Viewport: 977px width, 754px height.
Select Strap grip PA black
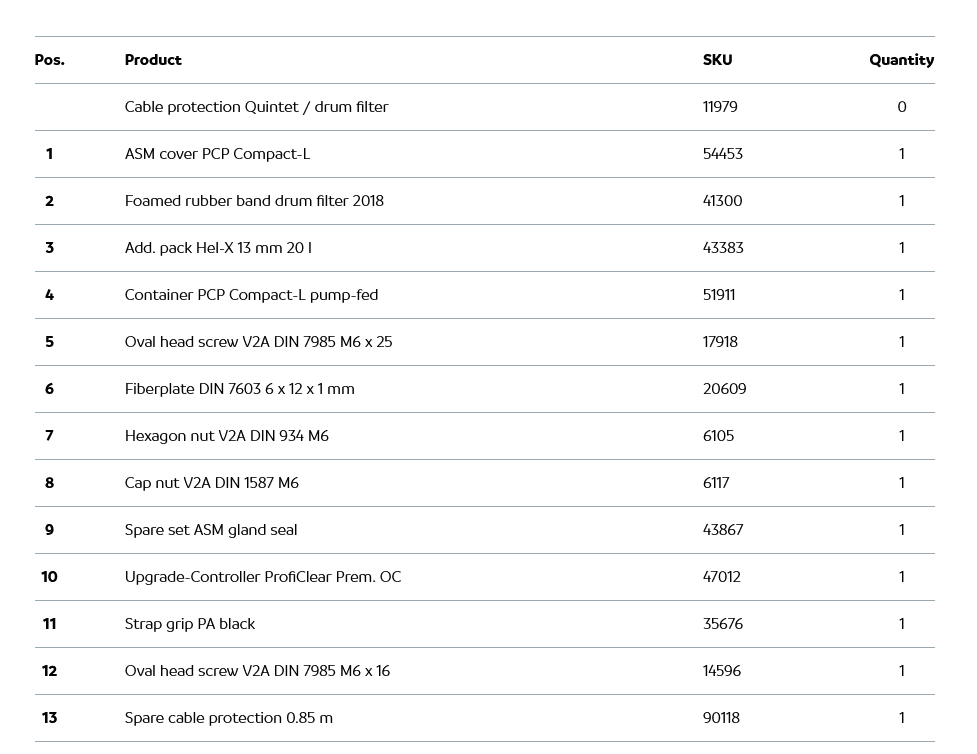pyautogui.click(x=189, y=624)
